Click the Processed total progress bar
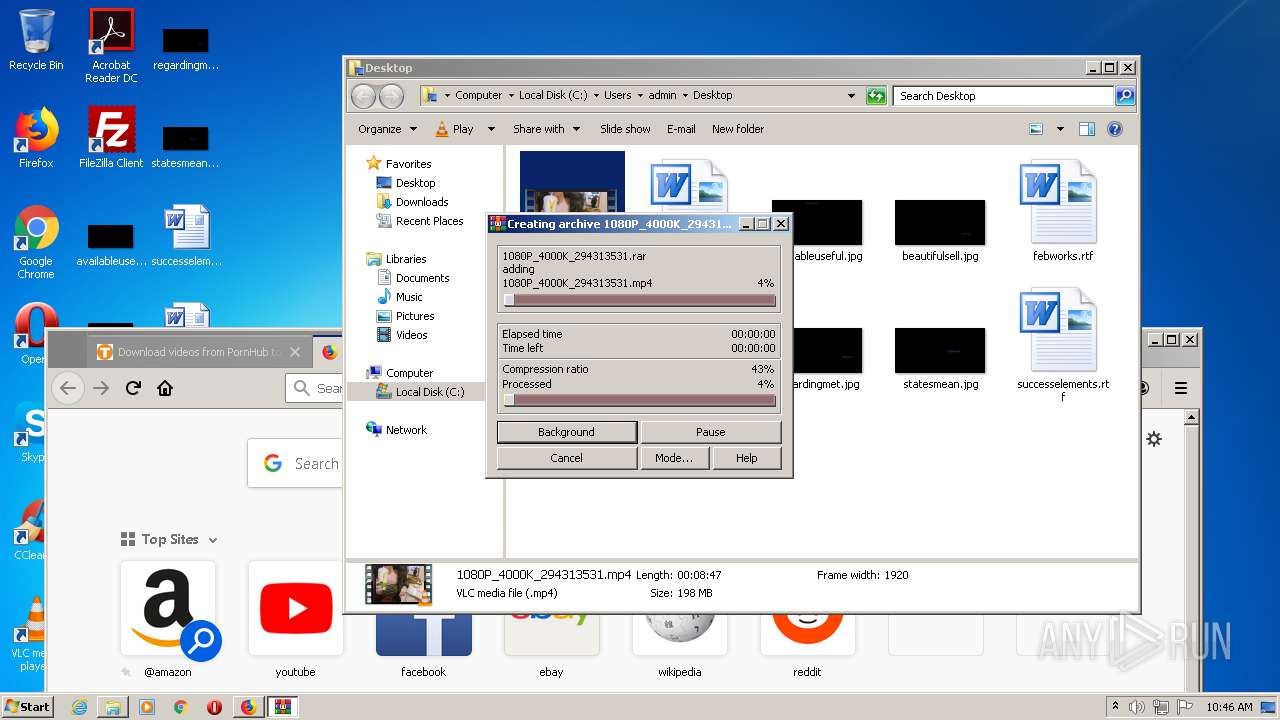 coord(639,400)
